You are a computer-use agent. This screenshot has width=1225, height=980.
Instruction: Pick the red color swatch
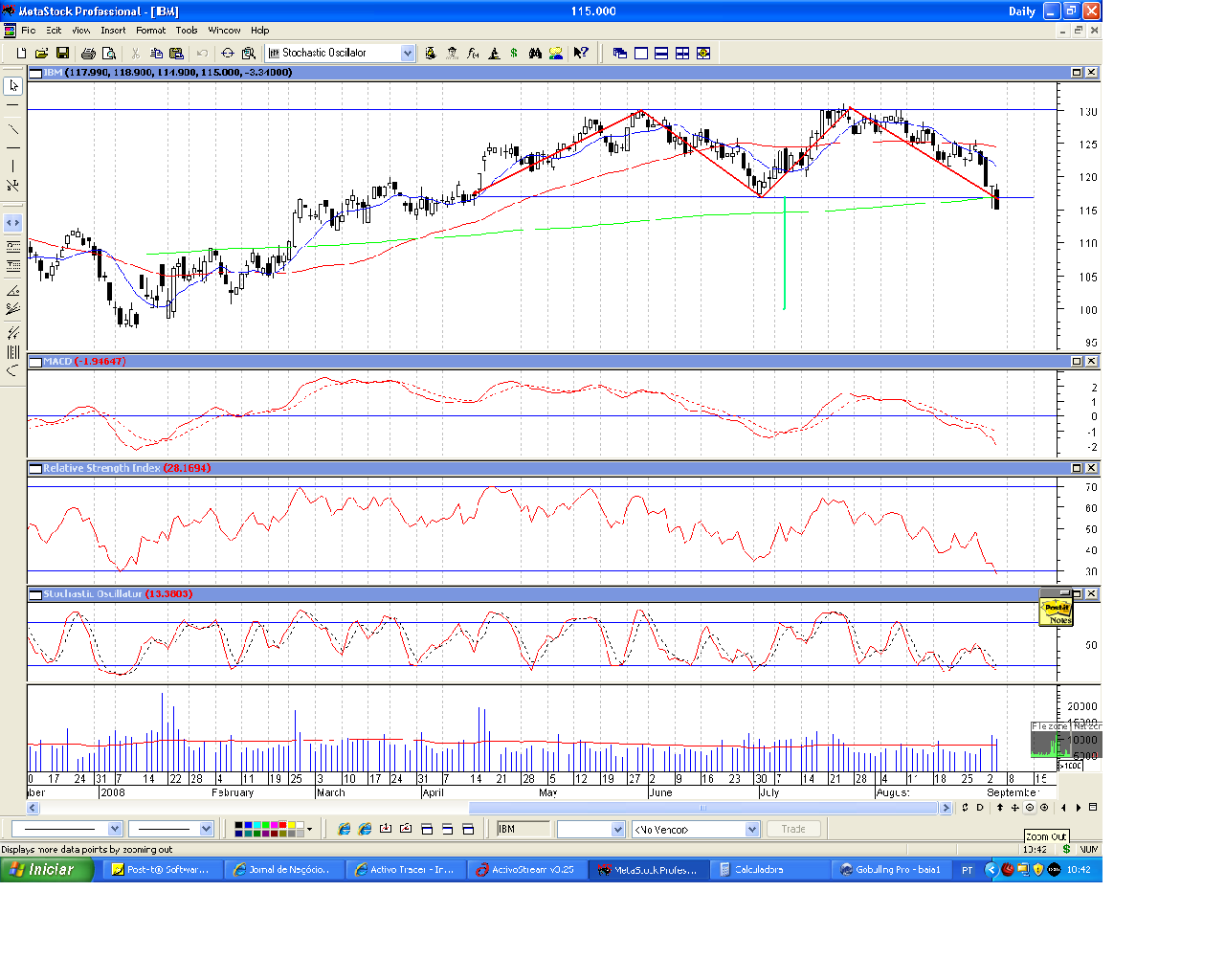coord(282,825)
